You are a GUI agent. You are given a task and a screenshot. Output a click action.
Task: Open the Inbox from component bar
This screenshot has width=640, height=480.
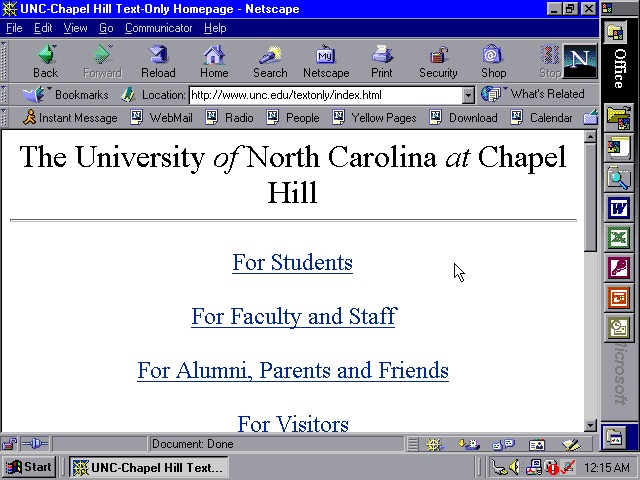[469, 444]
